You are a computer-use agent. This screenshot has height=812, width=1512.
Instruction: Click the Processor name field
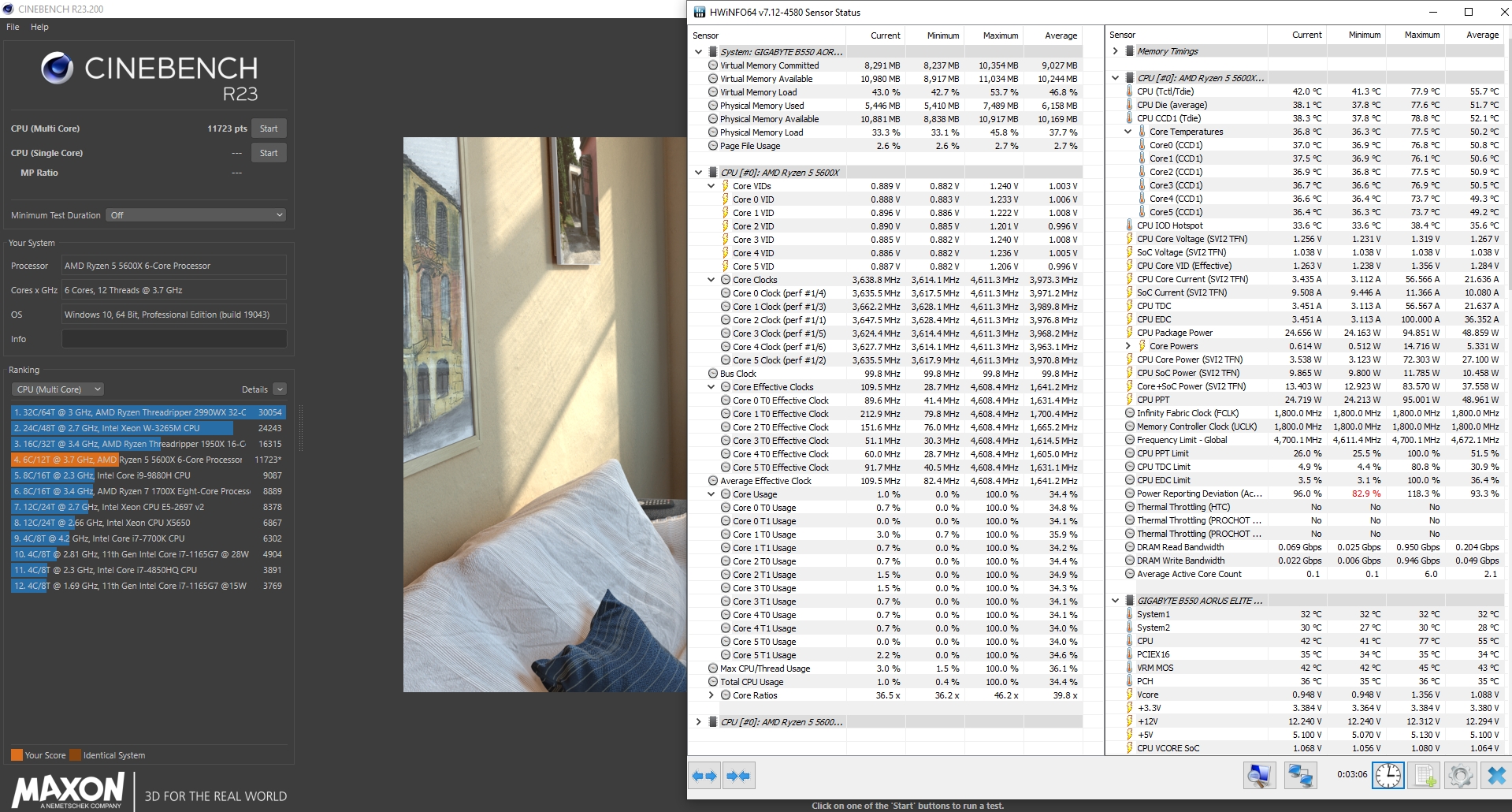174,266
